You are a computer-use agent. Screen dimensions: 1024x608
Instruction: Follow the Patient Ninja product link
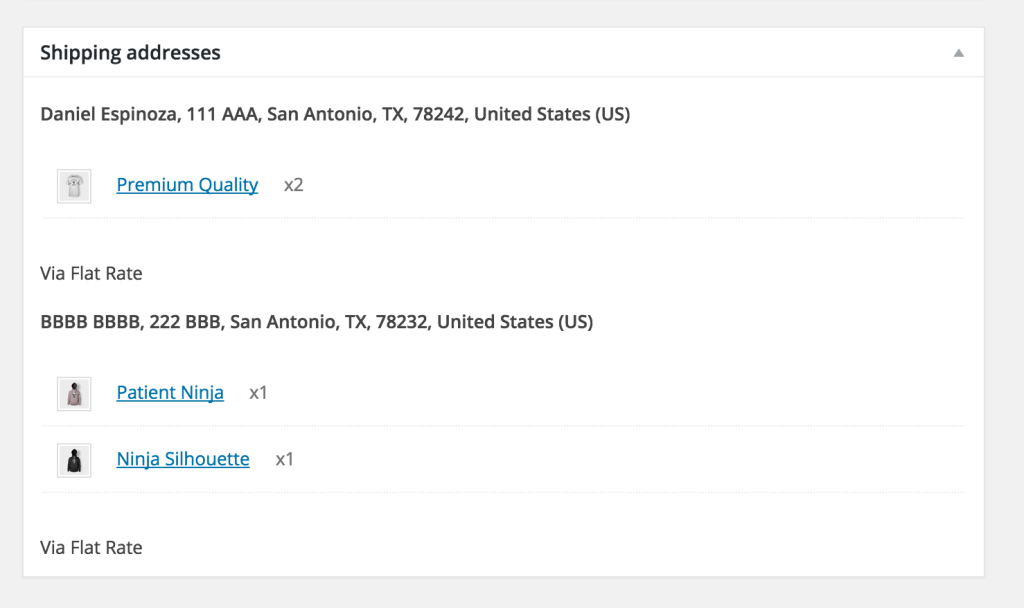click(170, 393)
